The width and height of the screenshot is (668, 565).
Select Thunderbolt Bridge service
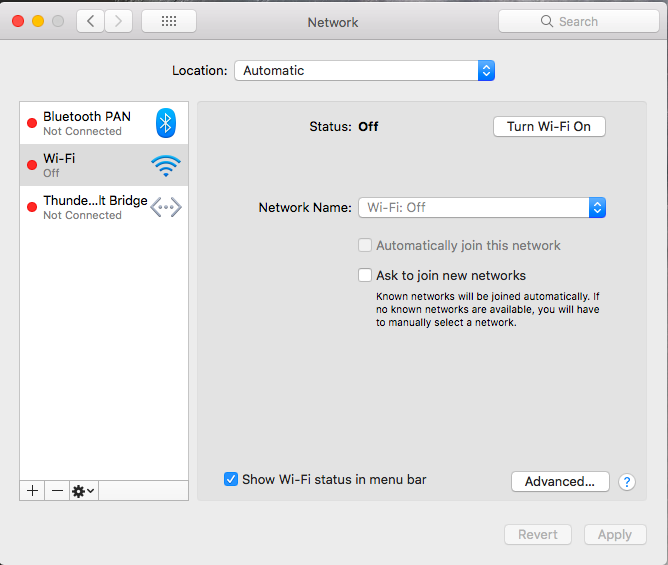pos(104,207)
